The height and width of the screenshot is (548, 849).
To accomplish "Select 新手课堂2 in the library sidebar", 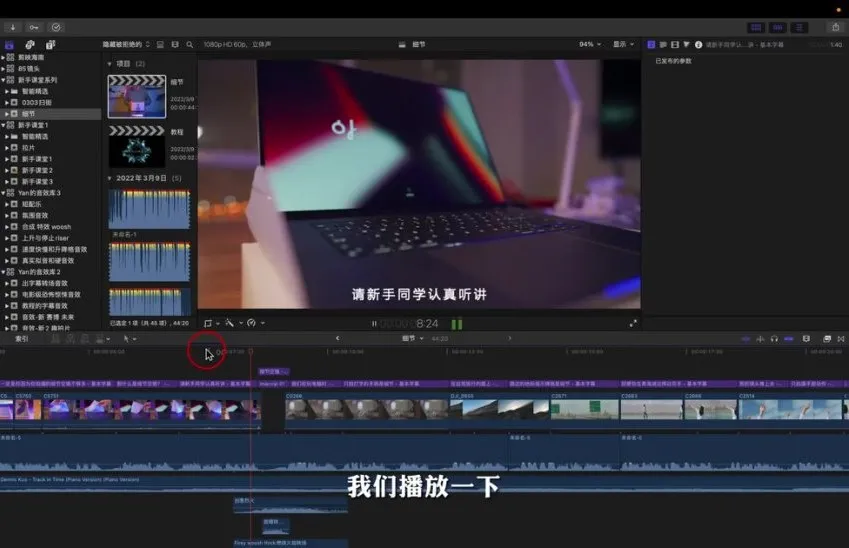I will click(x=37, y=170).
